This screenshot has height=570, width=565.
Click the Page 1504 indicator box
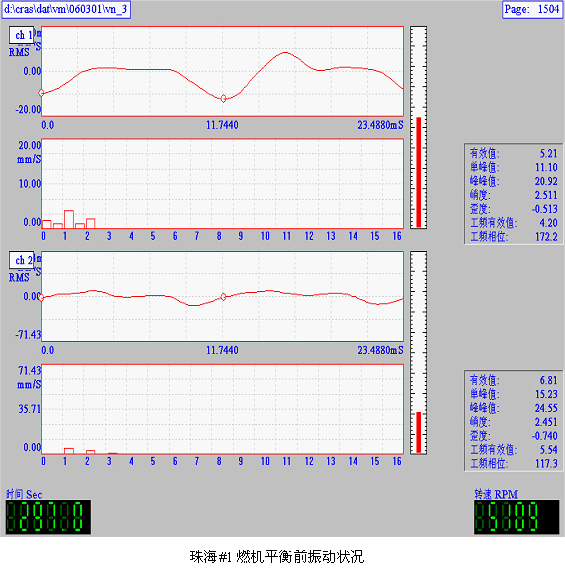[x=532, y=9]
